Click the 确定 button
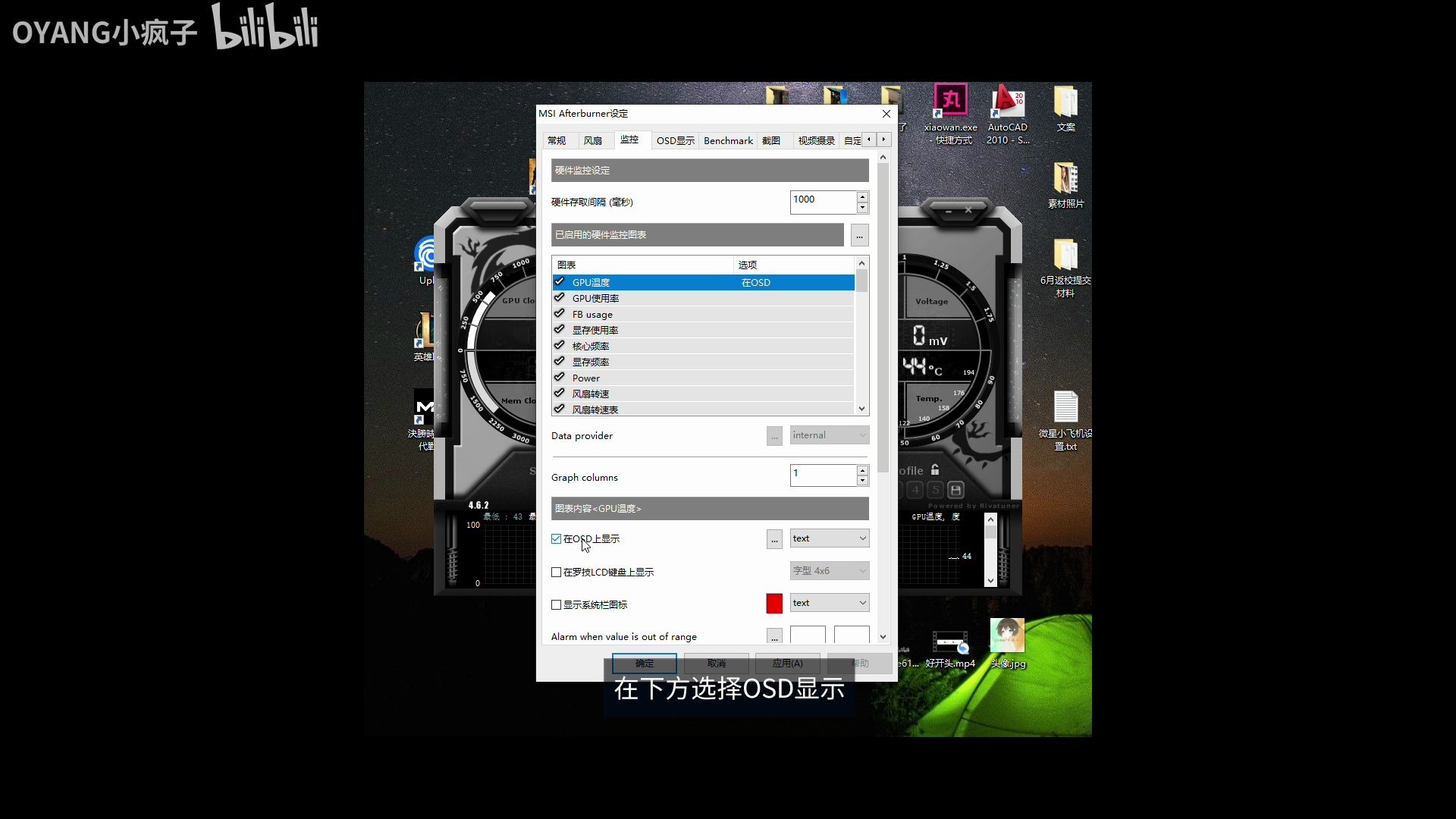 pyautogui.click(x=644, y=664)
